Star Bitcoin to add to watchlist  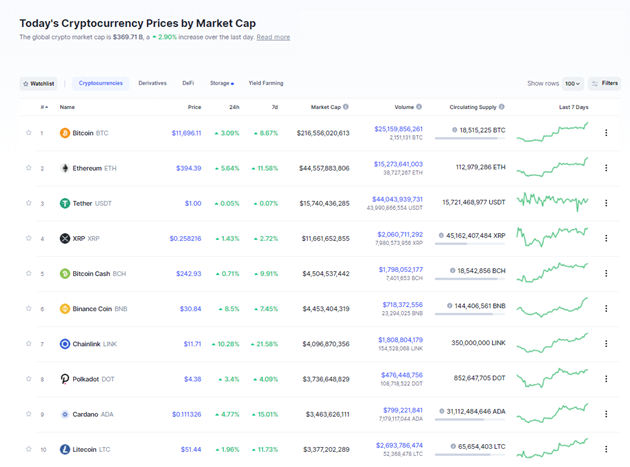coord(29,133)
